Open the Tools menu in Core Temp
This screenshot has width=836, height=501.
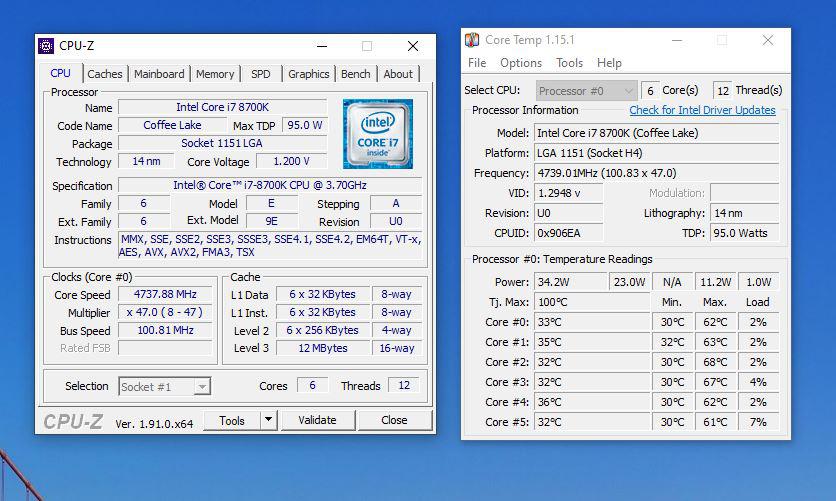tap(569, 63)
